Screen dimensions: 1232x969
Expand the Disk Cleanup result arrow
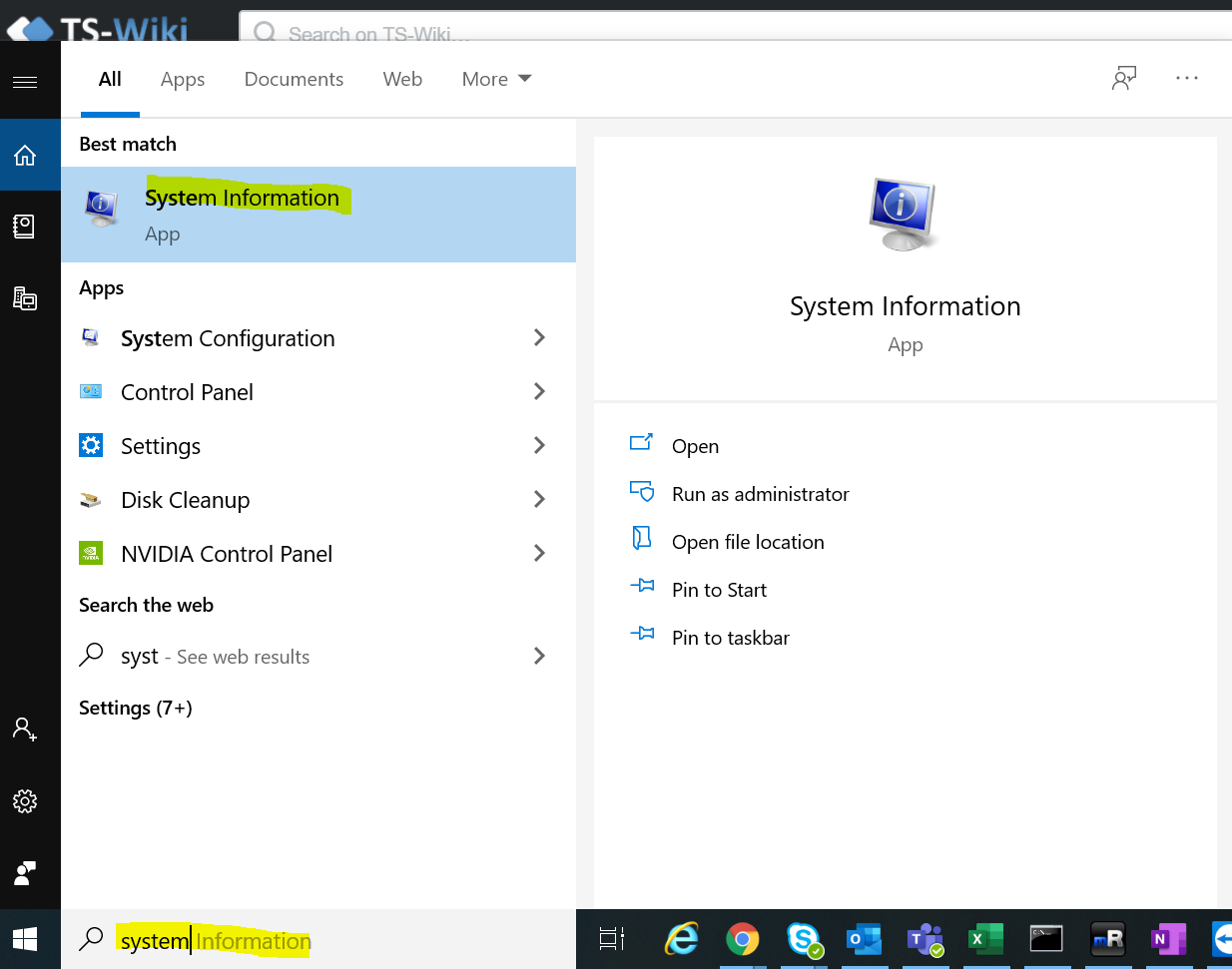539,500
